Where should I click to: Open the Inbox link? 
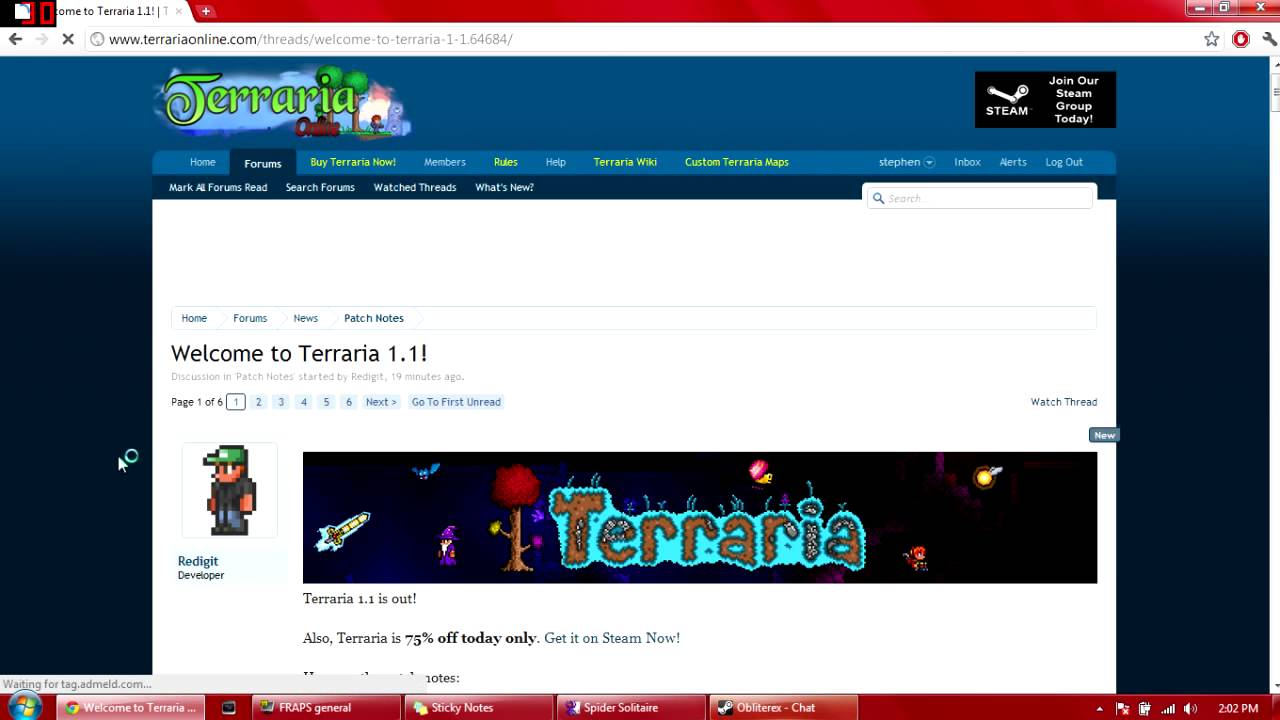967,162
